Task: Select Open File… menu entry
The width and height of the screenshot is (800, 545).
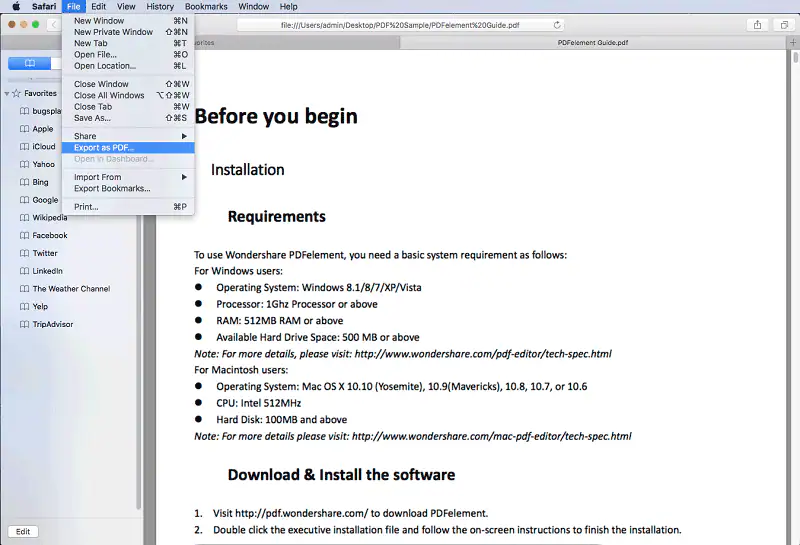Action: tap(128, 55)
